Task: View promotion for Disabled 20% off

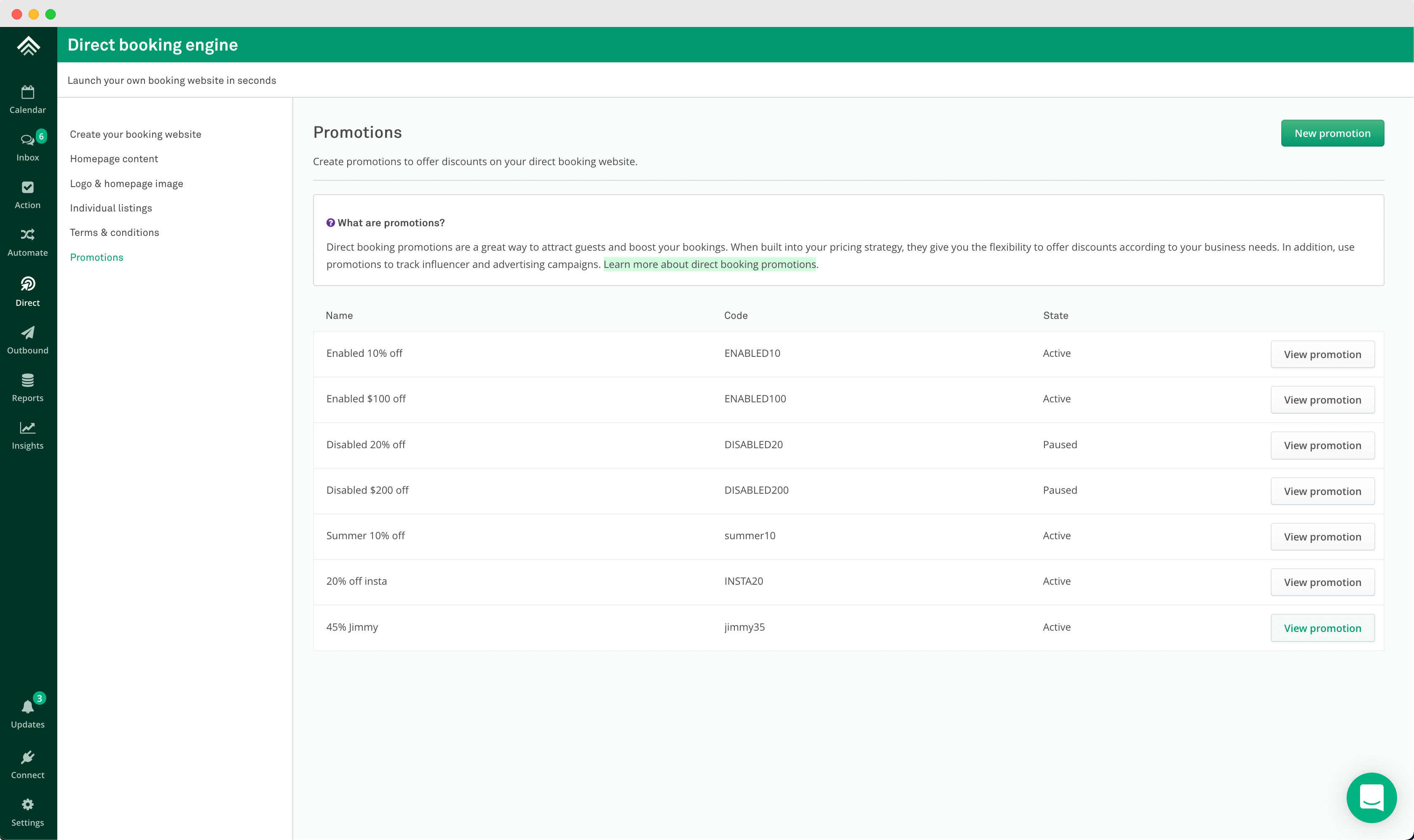Action: tap(1322, 445)
